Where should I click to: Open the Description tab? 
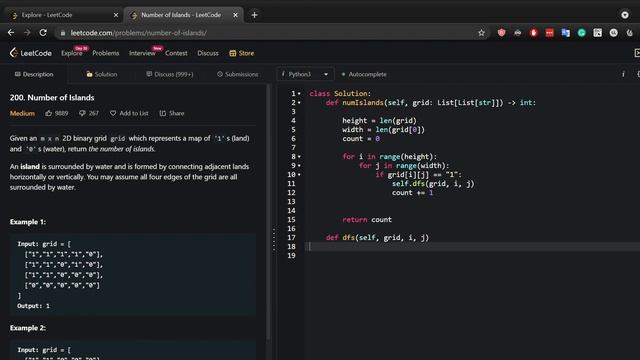coord(34,74)
